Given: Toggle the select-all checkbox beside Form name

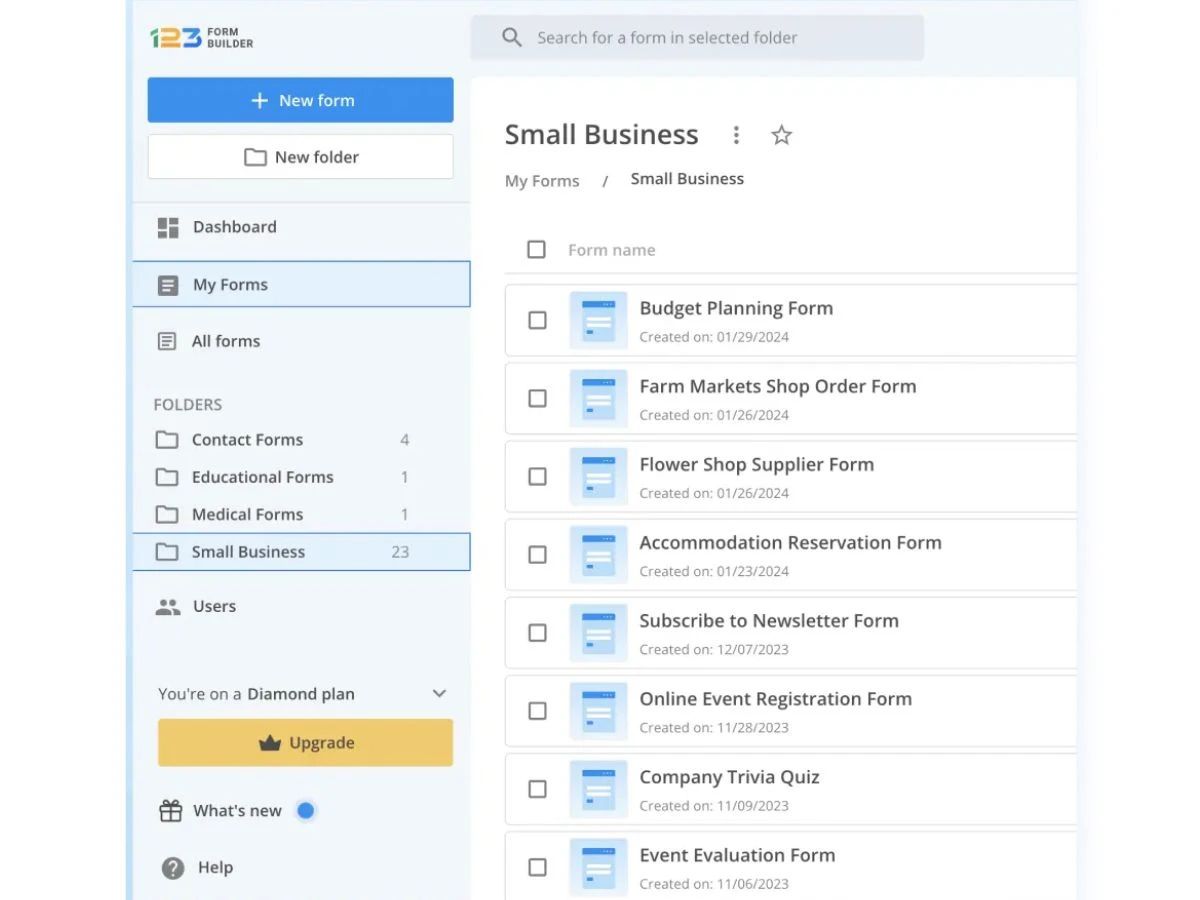Looking at the screenshot, I should point(537,249).
